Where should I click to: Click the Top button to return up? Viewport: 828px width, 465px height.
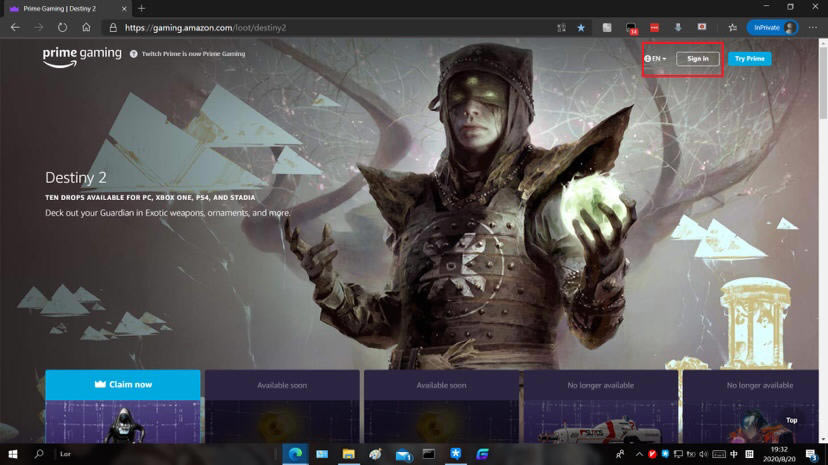pos(791,420)
